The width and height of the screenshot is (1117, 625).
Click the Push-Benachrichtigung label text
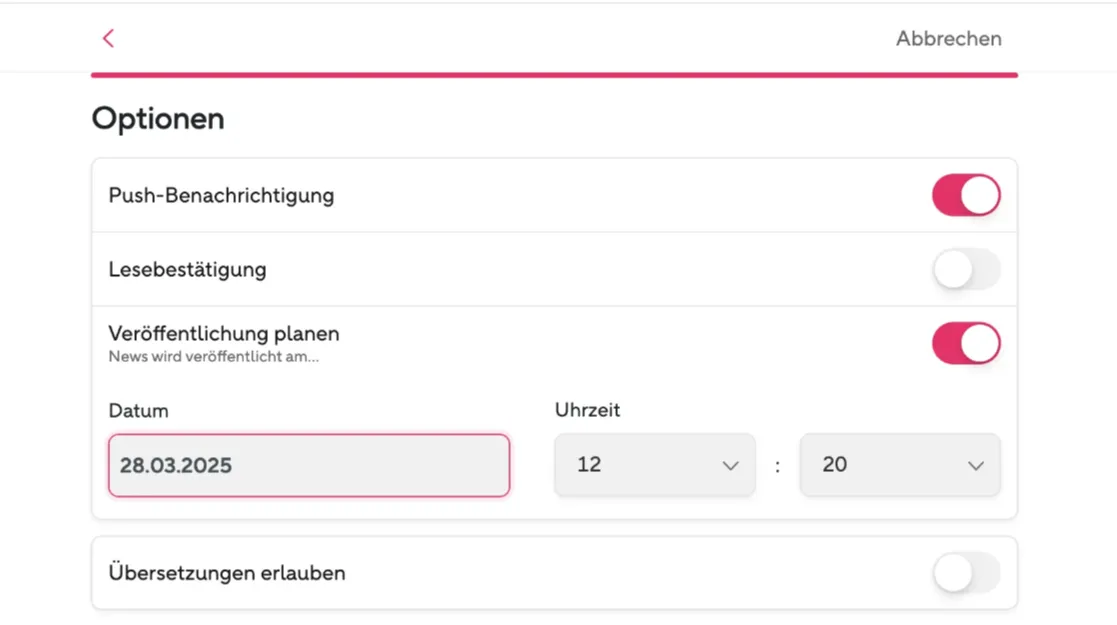(221, 195)
